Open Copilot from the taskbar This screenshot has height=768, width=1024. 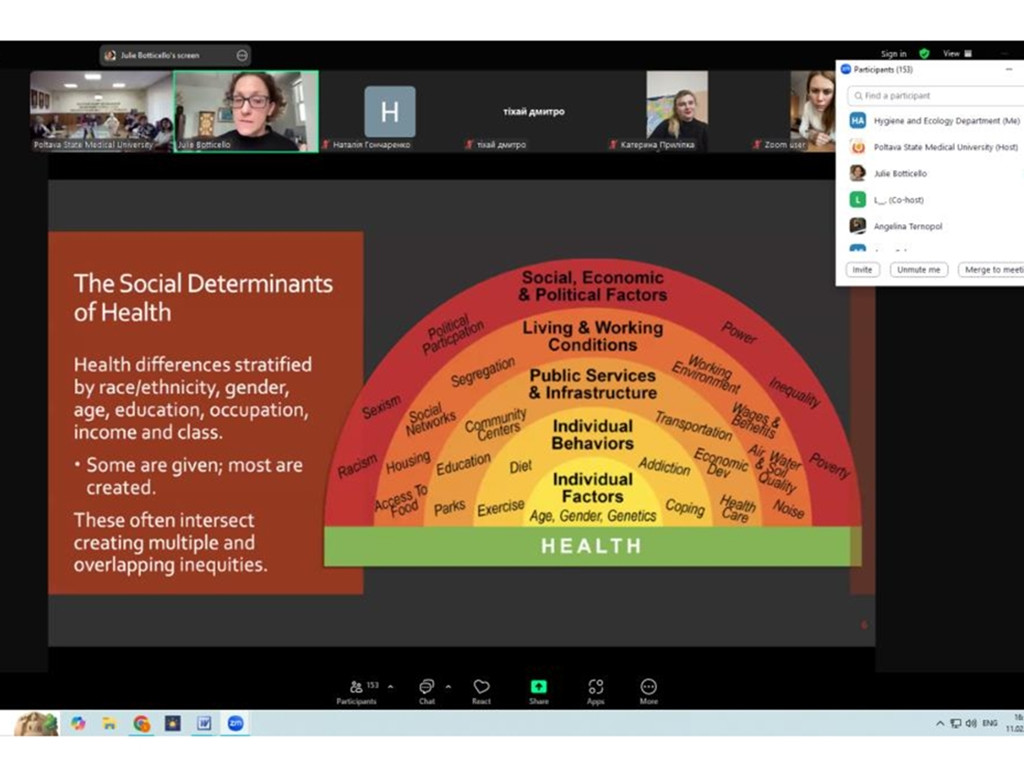pos(78,724)
